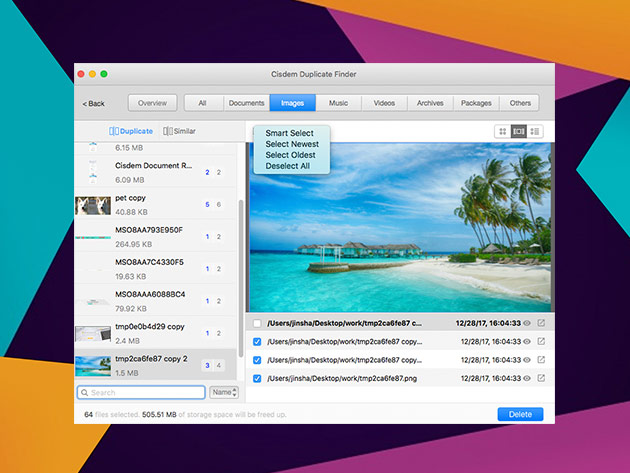Open the All files tab
This screenshot has height=473, width=630.
click(x=203, y=103)
